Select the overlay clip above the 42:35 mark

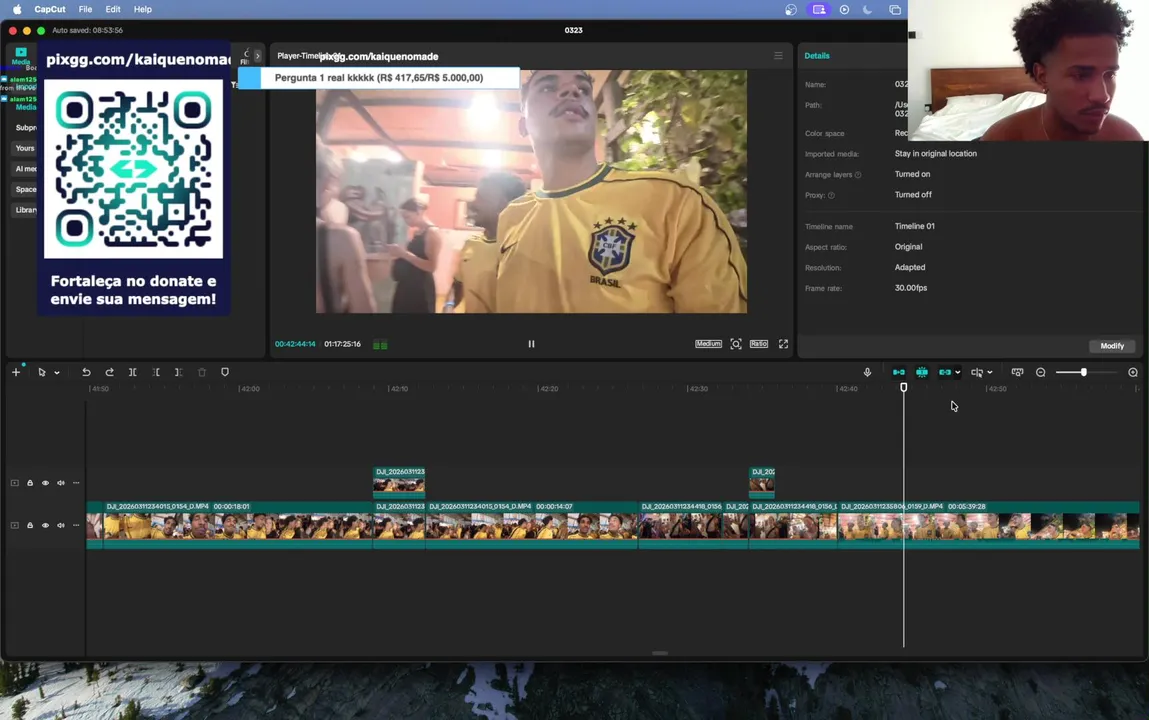click(x=762, y=482)
